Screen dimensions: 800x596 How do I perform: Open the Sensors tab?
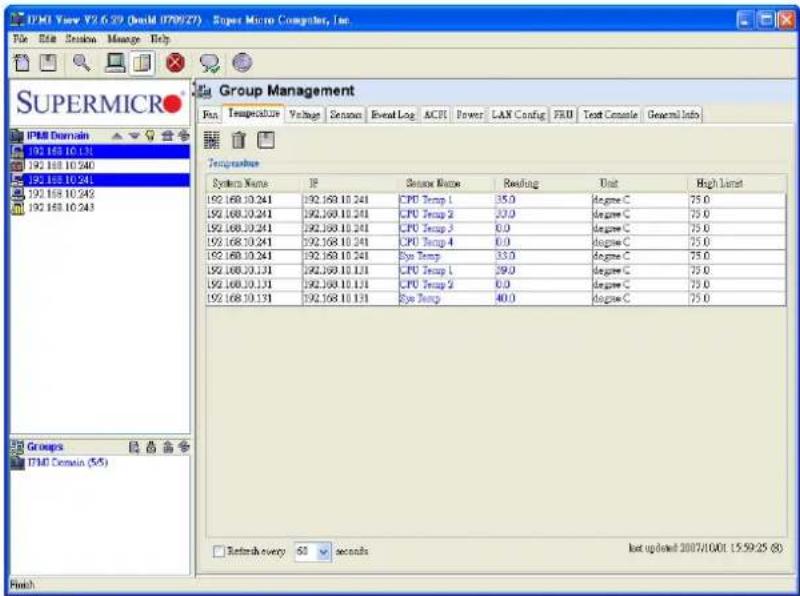click(346, 114)
